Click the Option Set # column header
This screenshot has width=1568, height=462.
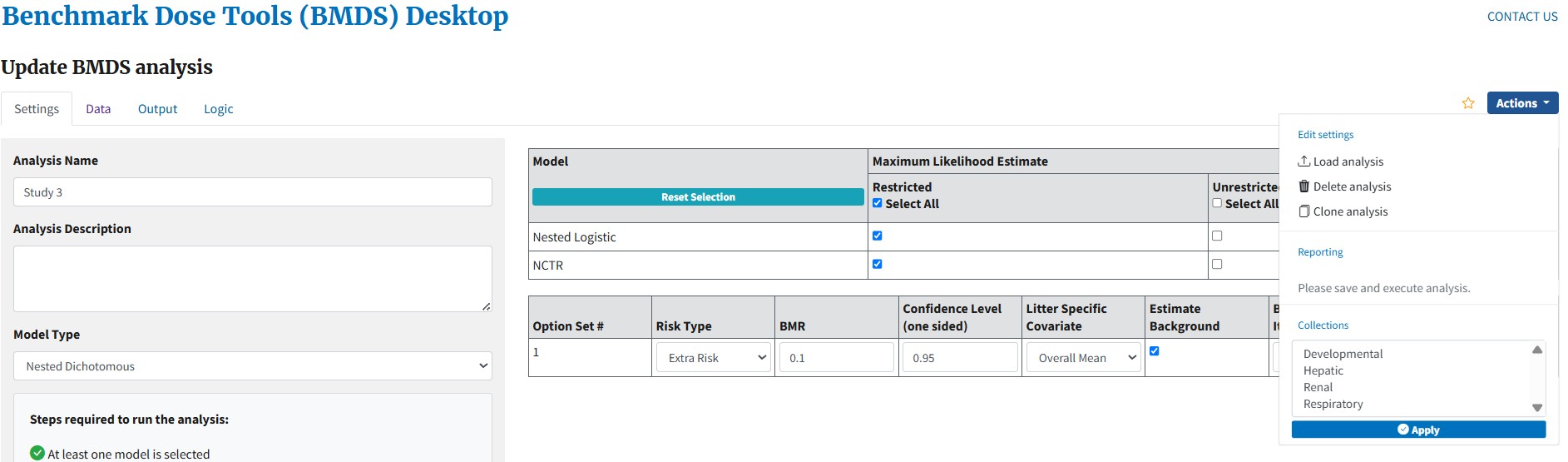(568, 326)
